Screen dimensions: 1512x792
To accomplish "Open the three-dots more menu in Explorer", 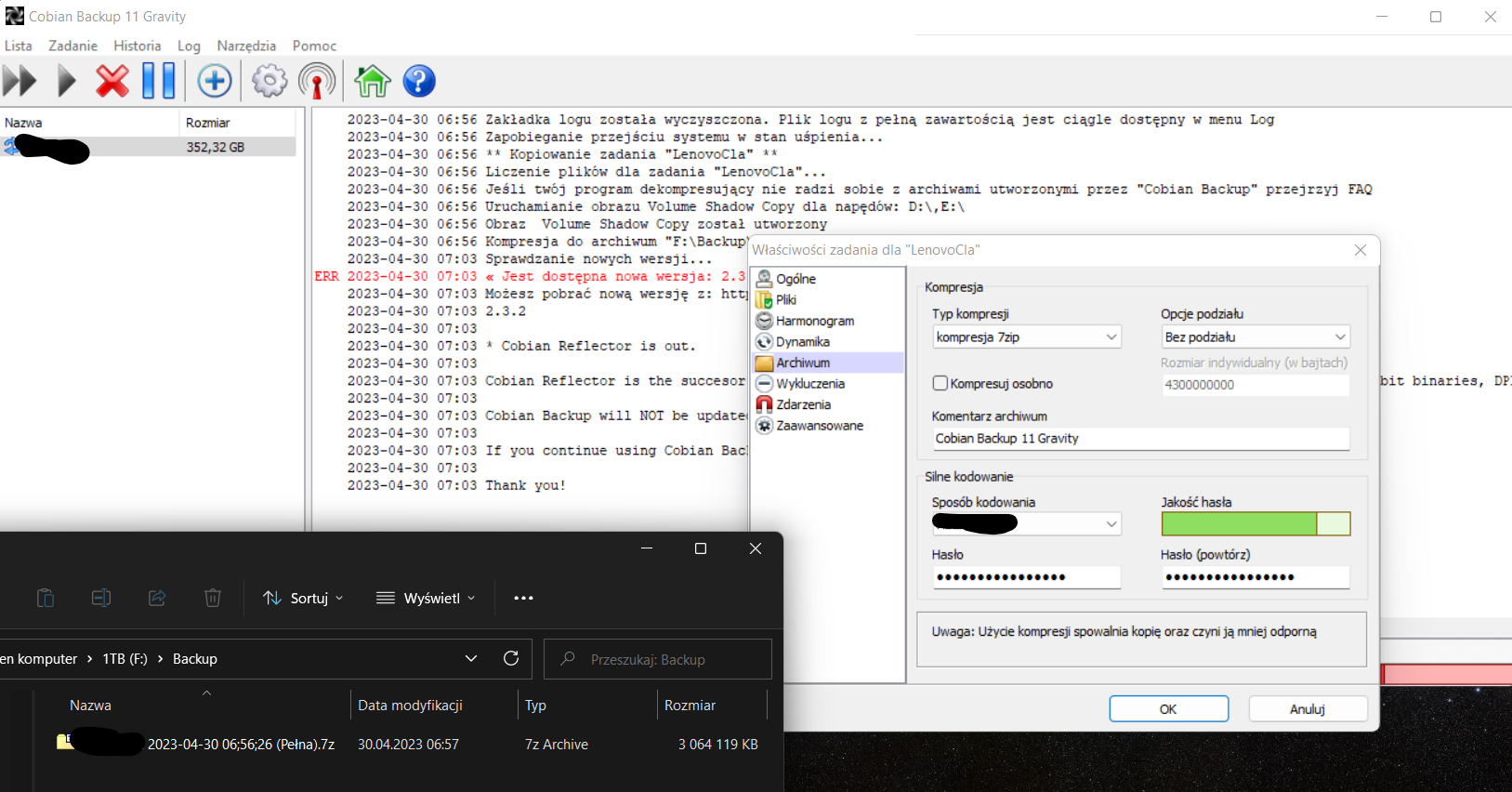I will [523, 598].
